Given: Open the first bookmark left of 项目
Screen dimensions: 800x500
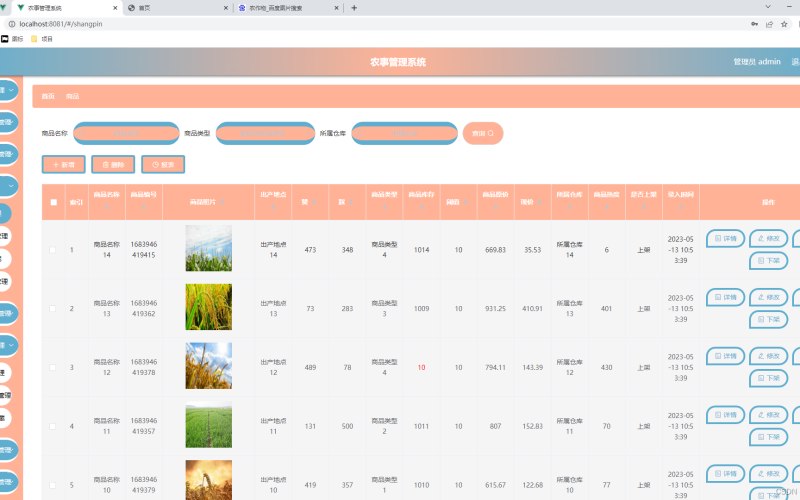Looking at the screenshot, I should click(12, 39).
